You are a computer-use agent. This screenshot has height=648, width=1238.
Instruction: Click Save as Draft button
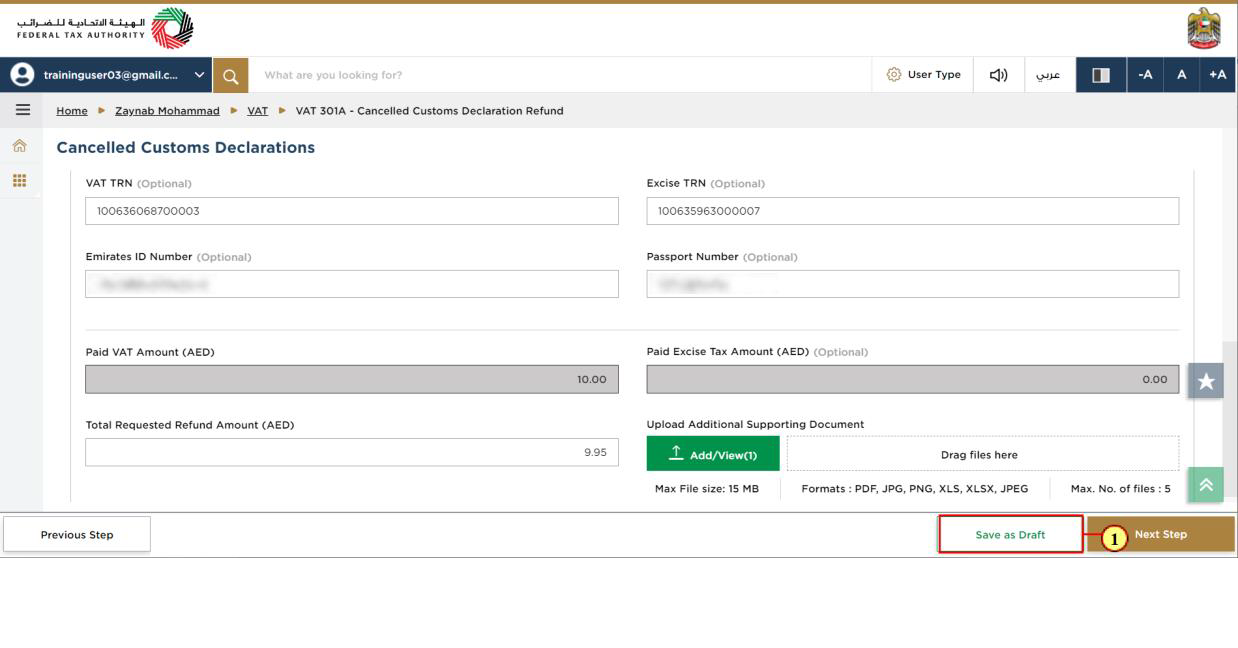1010,534
